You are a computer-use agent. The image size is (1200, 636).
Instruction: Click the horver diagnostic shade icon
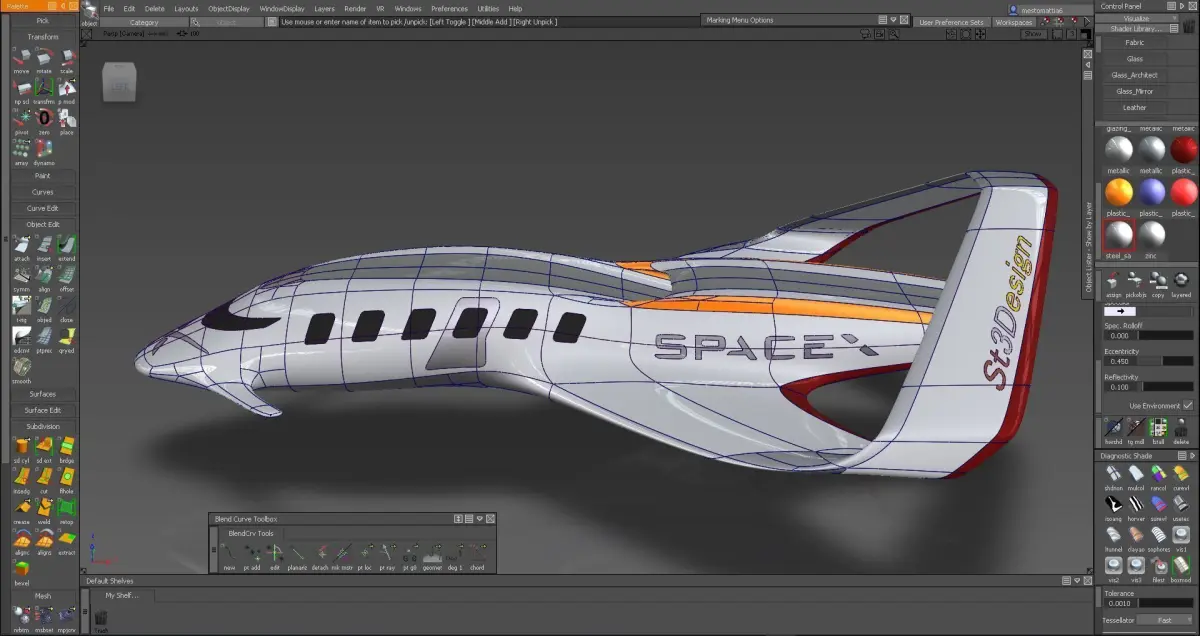pyautogui.click(x=1135, y=505)
